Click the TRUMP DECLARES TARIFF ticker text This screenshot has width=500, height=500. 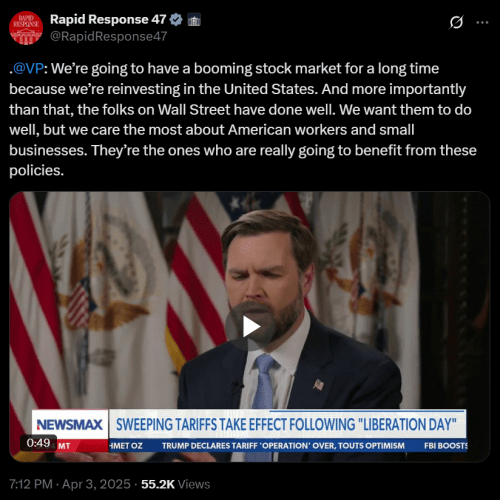point(283,446)
